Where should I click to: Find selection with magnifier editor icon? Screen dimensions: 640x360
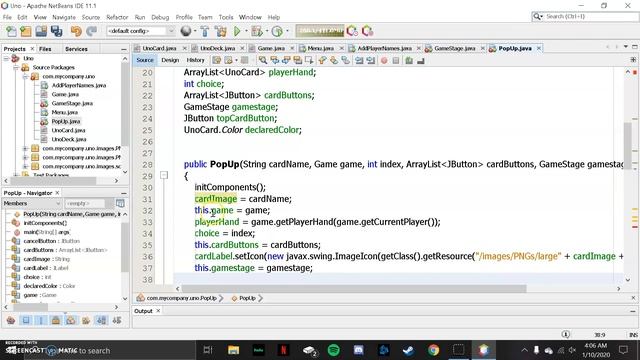[x=263, y=60]
